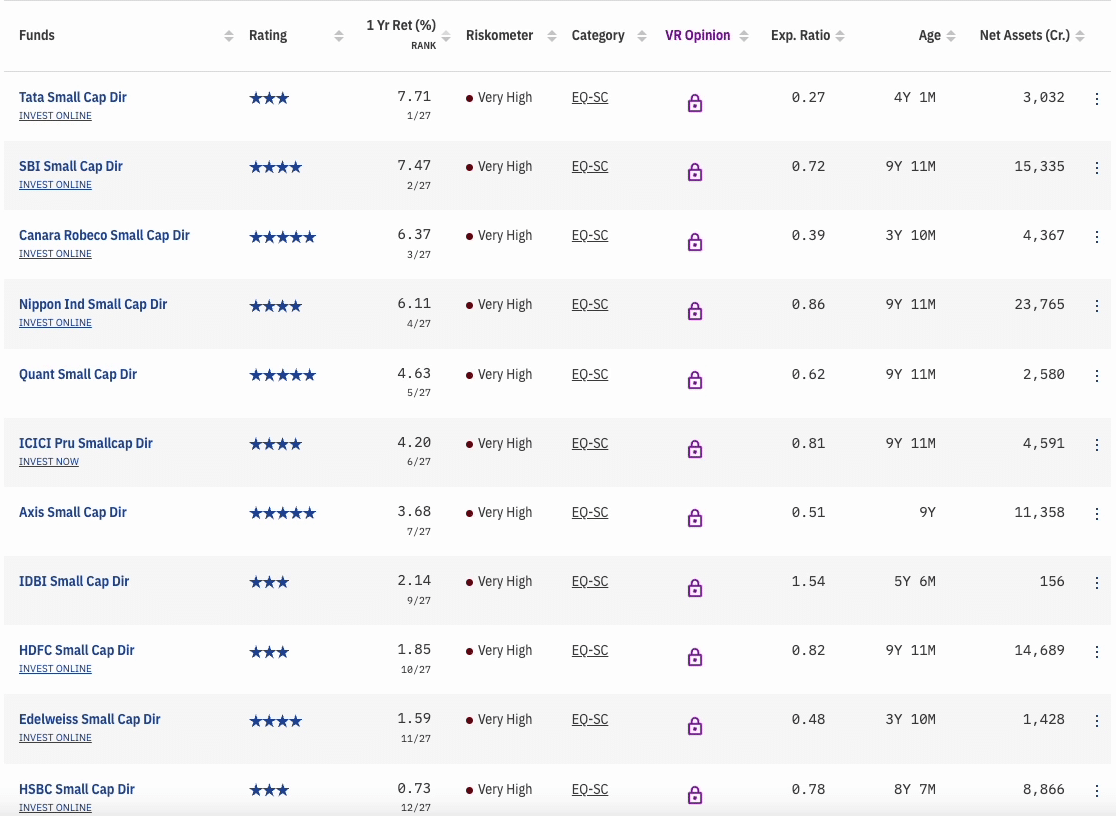Sort table by Category column
Image resolution: width=1116 pixels, height=816 pixels.
coord(642,36)
